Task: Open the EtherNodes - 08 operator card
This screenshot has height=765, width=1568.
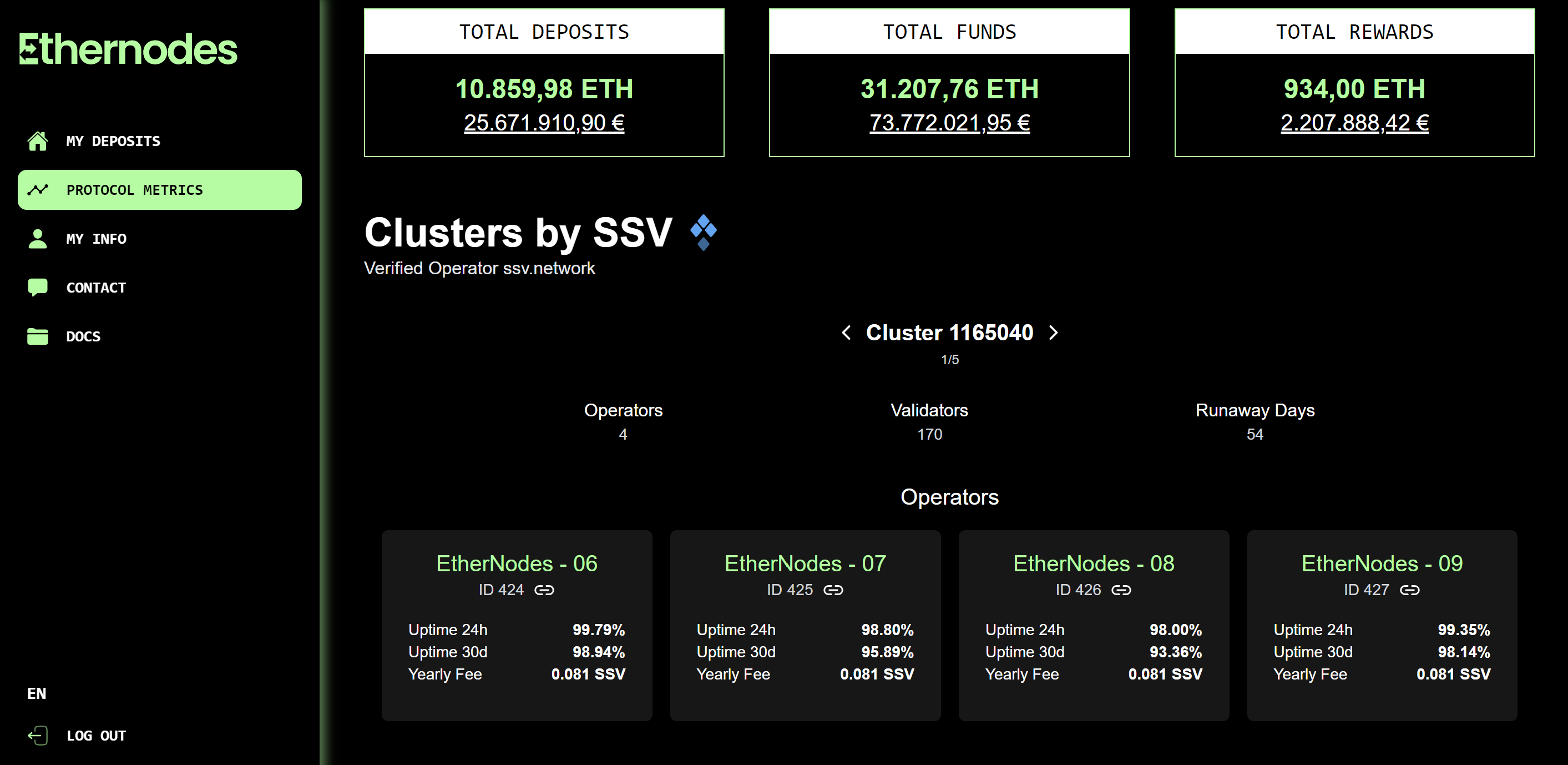Action: tap(1094, 625)
